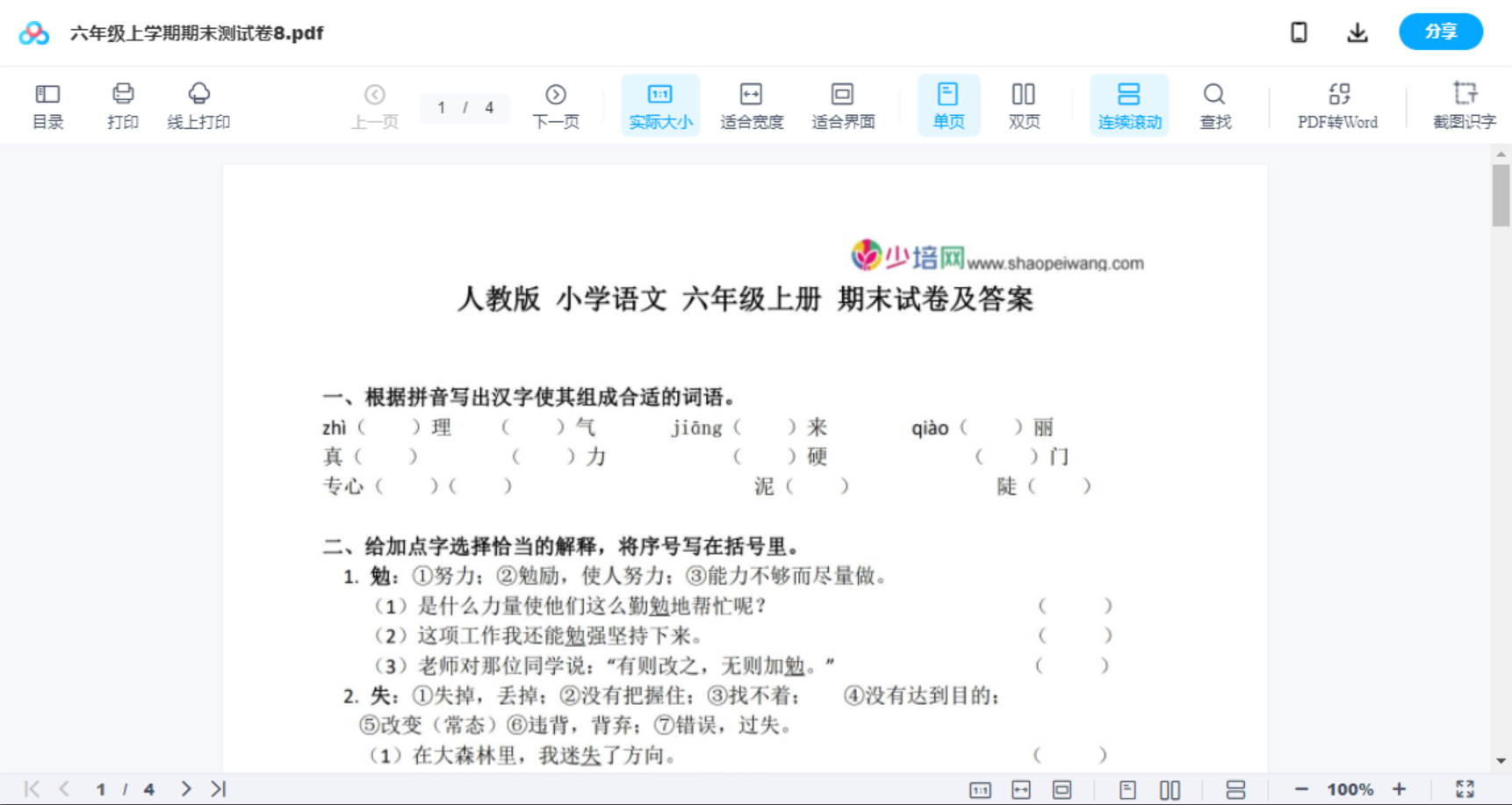1512x805 pixels.
Task: Click the 分享 share button
Action: click(x=1441, y=32)
